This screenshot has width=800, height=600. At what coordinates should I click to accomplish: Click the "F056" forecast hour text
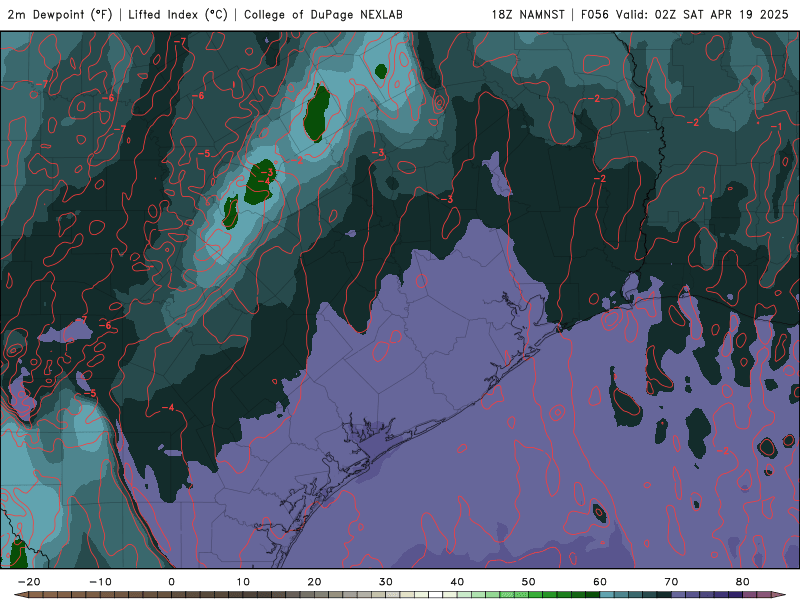click(x=595, y=15)
